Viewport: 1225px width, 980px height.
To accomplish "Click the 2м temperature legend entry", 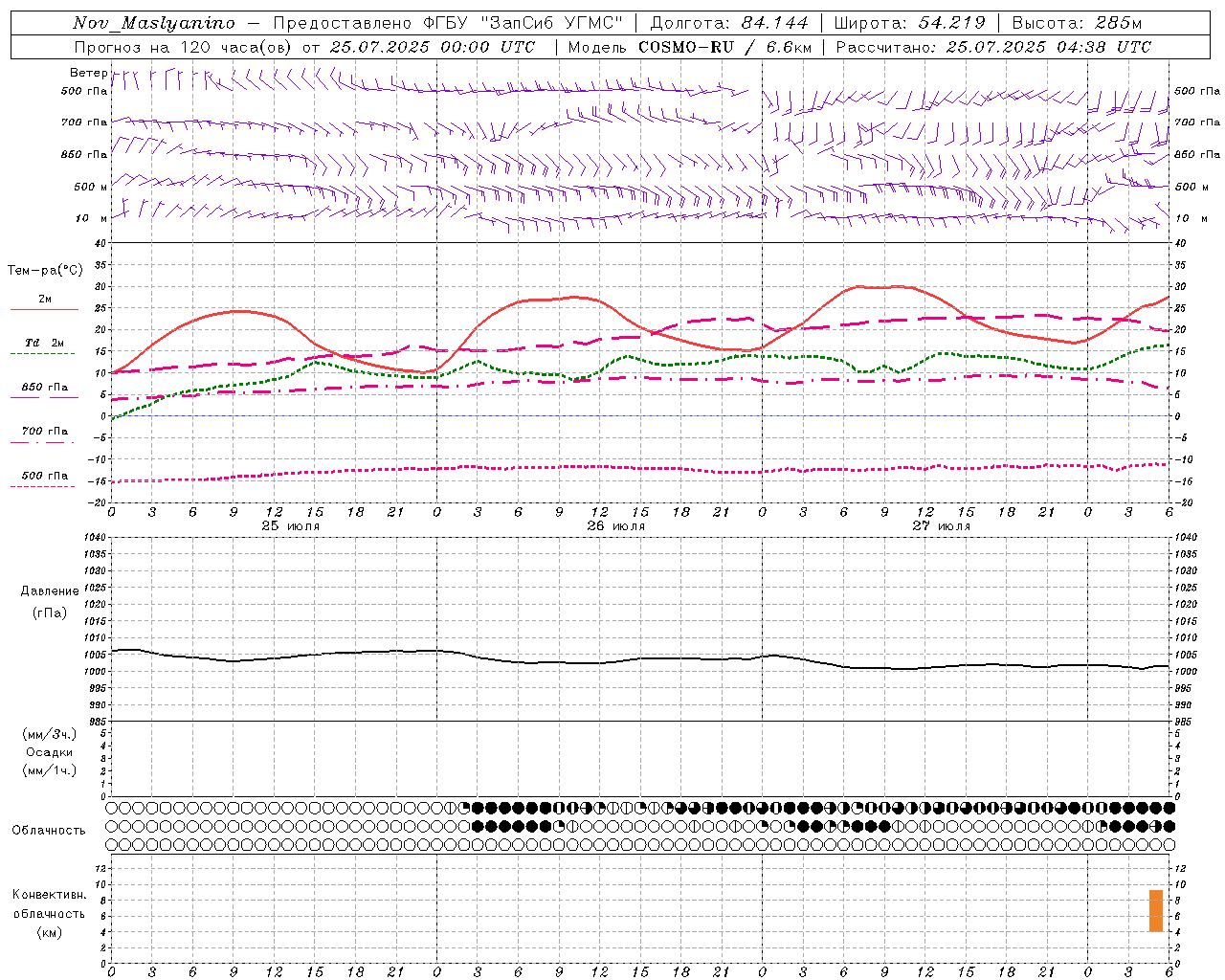I will pos(45,299).
